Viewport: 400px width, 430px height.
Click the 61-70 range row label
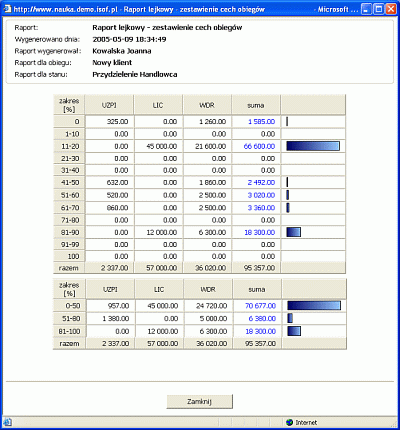coord(69,208)
